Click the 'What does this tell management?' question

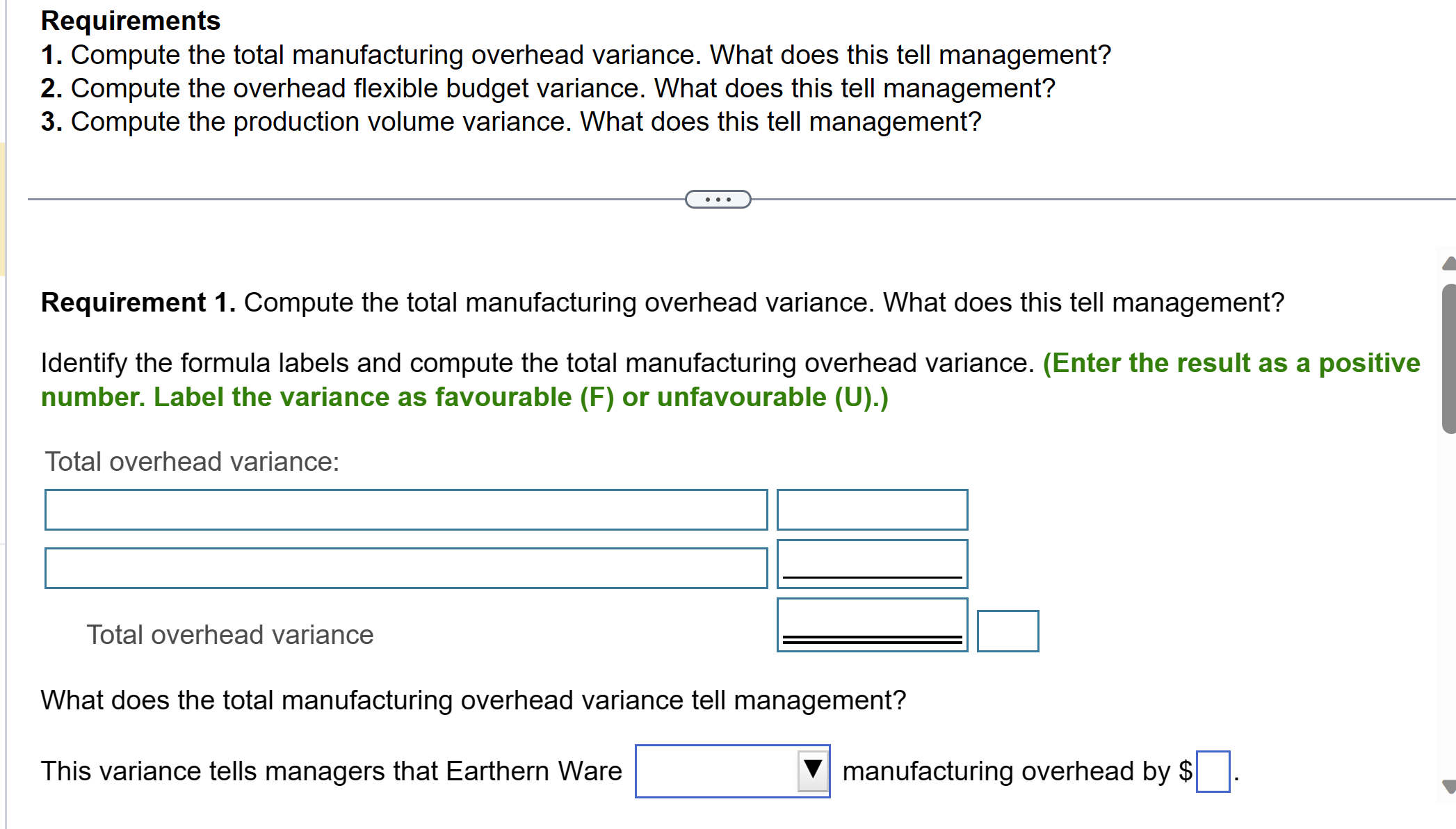(x=473, y=700)
